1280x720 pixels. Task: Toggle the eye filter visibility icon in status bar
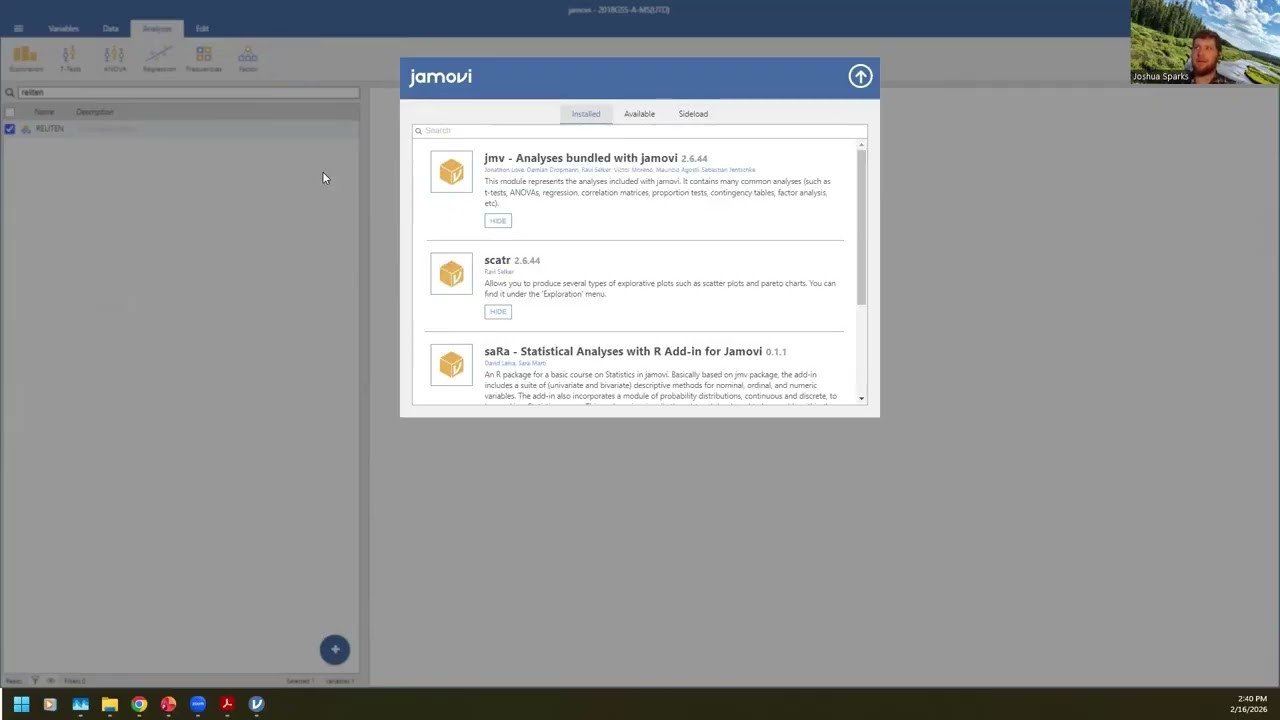click(x=50, y=681)
